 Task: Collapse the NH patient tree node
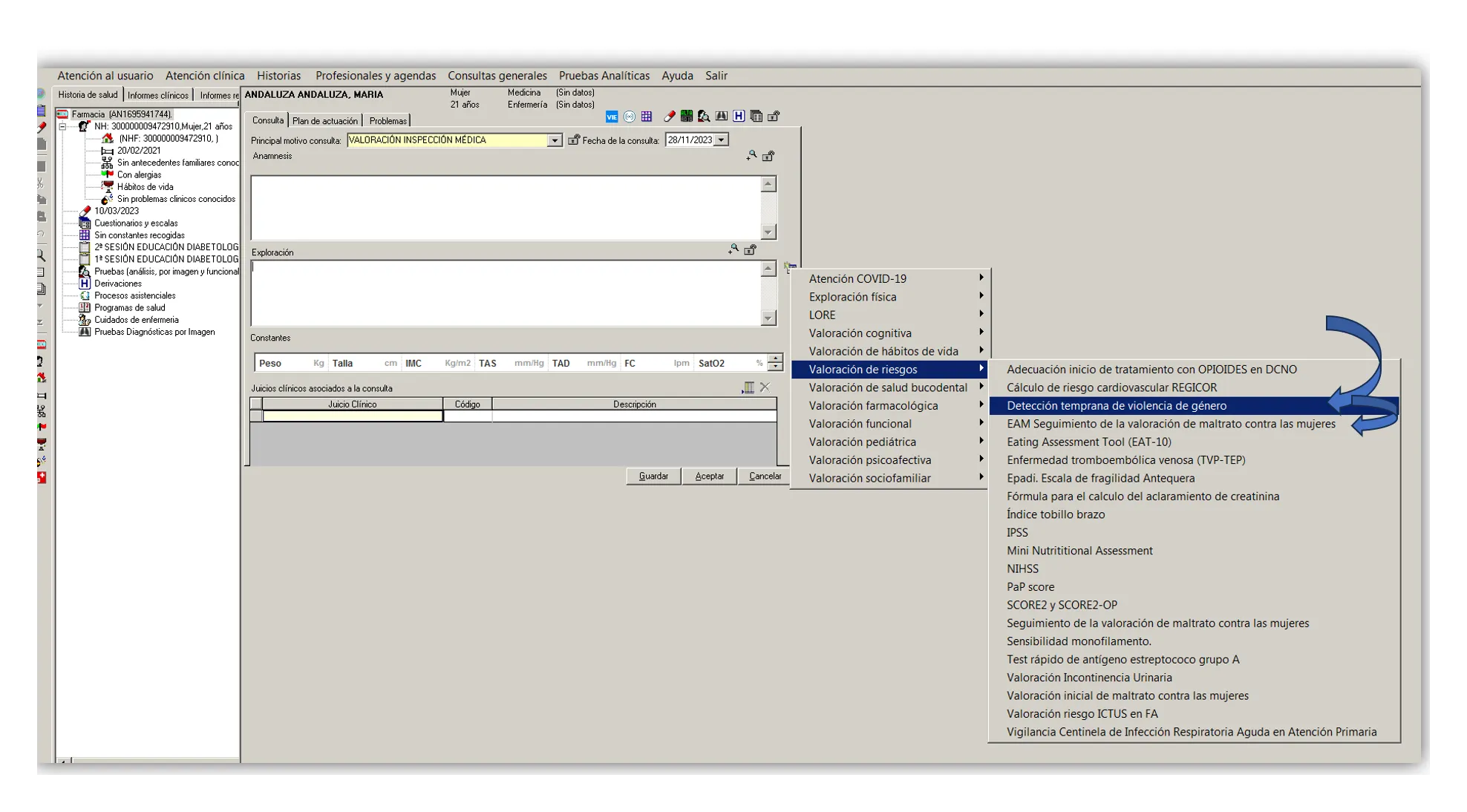click(x=63, y=127)
